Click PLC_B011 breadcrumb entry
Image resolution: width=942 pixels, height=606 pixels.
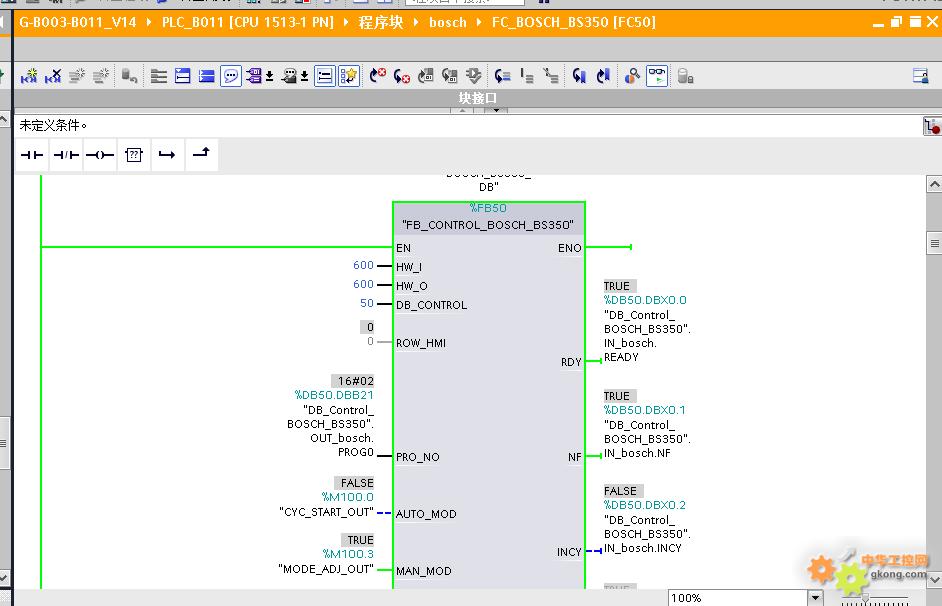[x=248, y=22]
